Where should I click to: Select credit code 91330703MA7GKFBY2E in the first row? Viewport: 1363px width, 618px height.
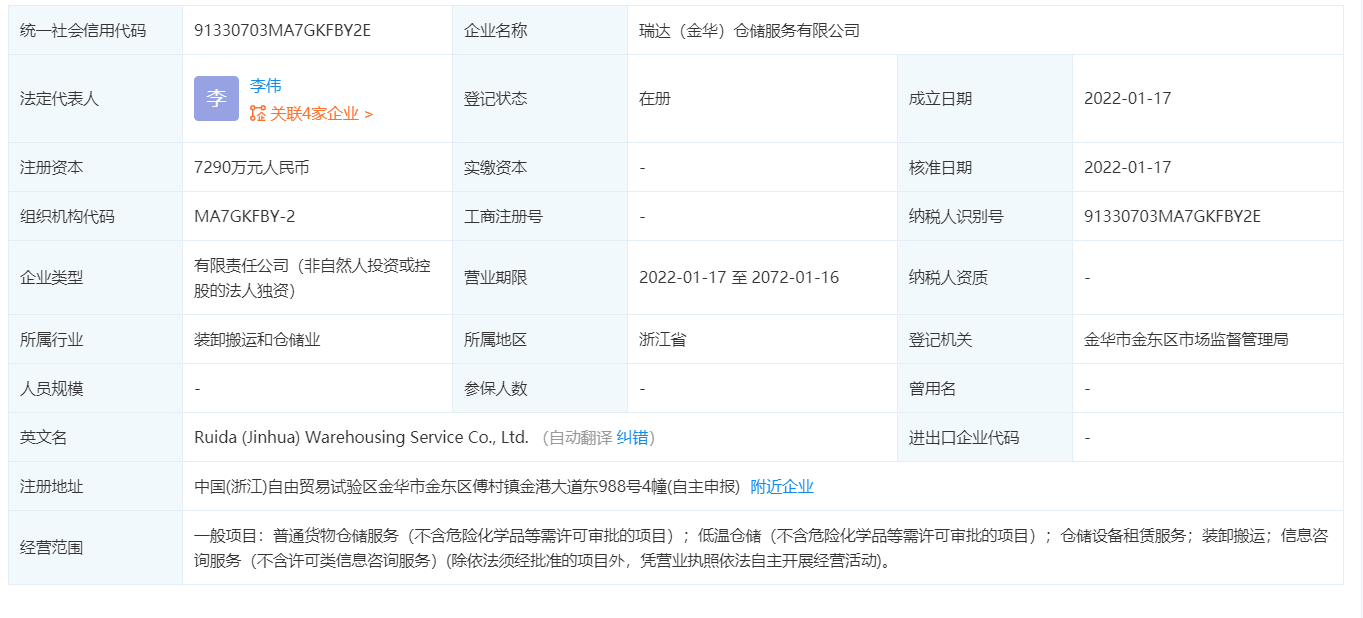click(x=282, y=30)
